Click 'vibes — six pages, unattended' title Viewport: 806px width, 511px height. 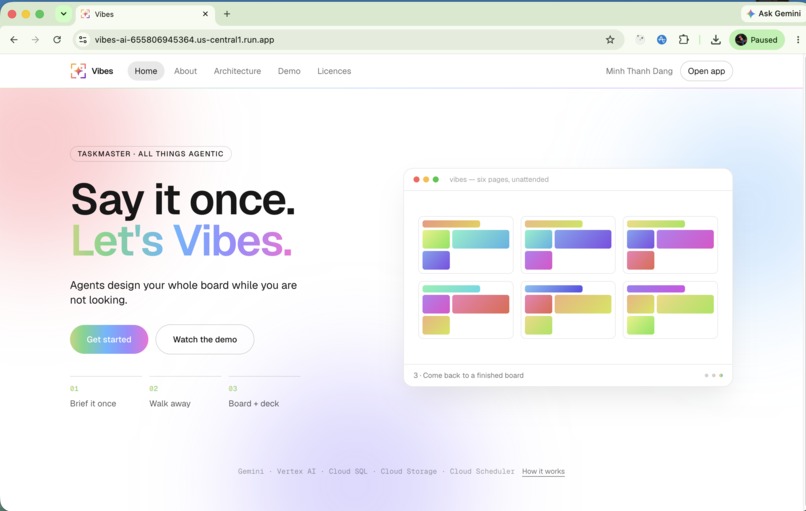(x=499, y=179)
